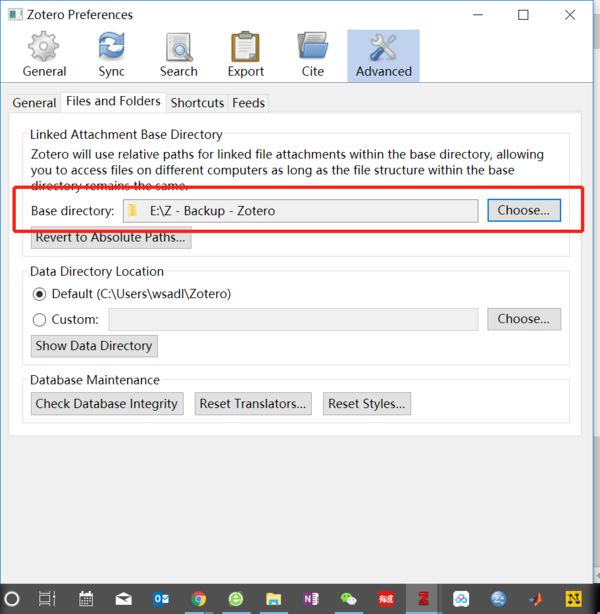
Task: Click the Base directory path field
Action: [300, 211]
